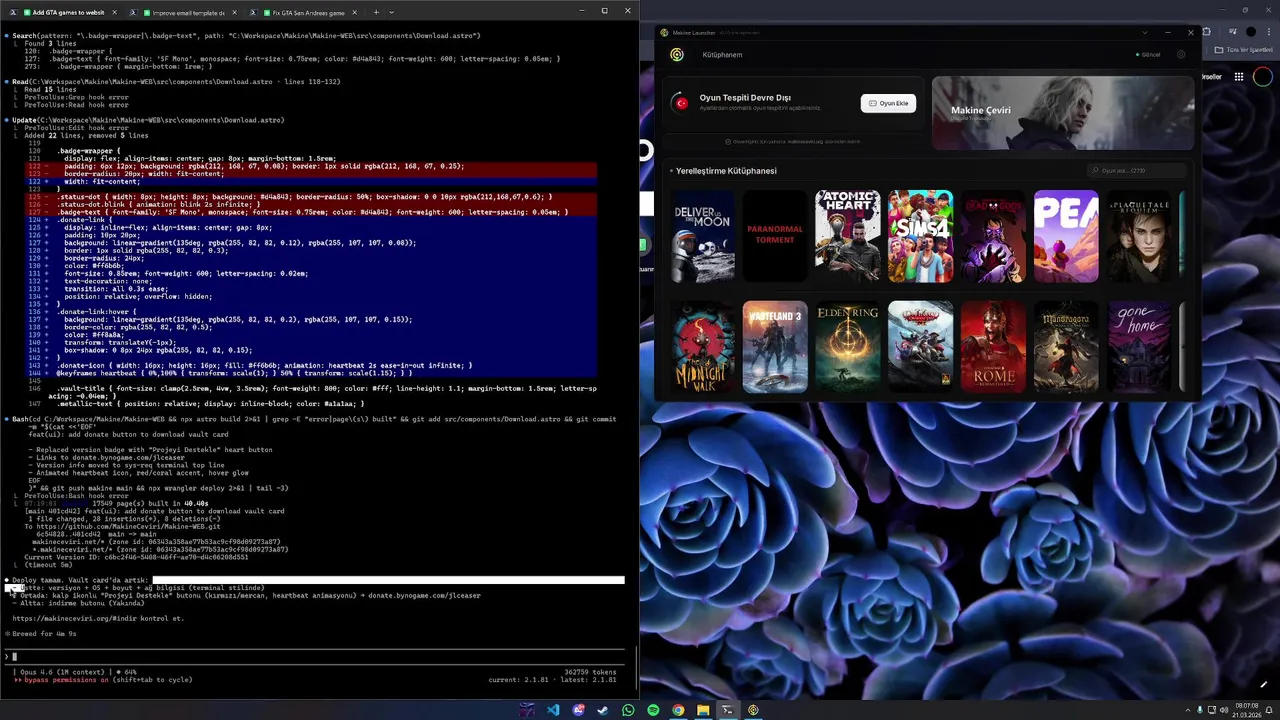Viewport: 1280px width, 720px height.
Task: Open Google apps grid in the Chrome window
Action: tap(1238, 77)
